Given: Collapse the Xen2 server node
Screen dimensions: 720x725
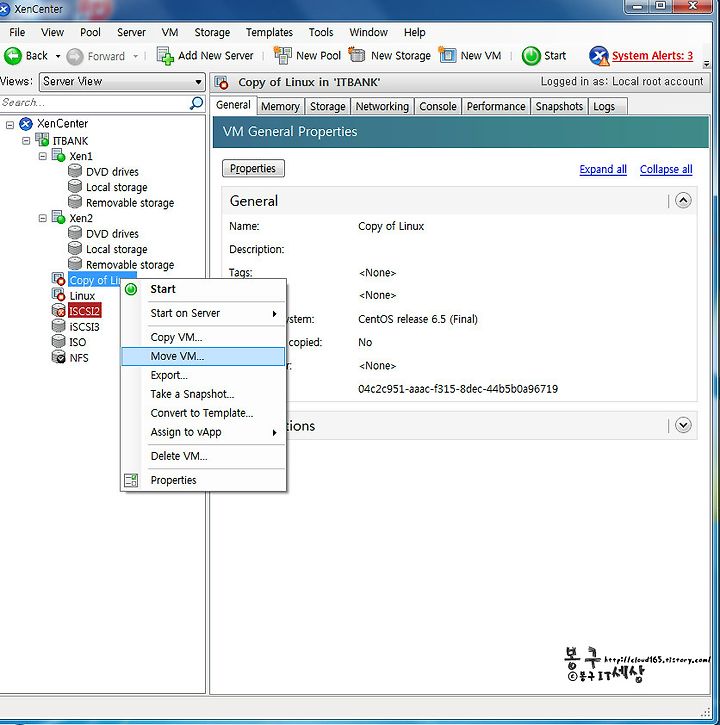Looking at the screenshot, I should (43, 218).
